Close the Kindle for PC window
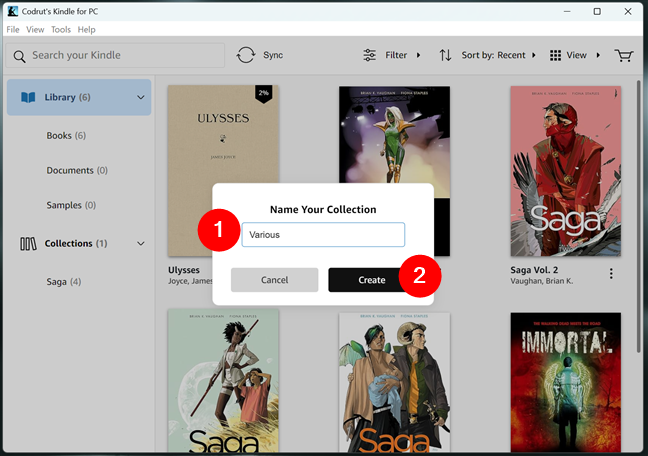The width and height of the screenshot is (648, 456). pos(628,11)
